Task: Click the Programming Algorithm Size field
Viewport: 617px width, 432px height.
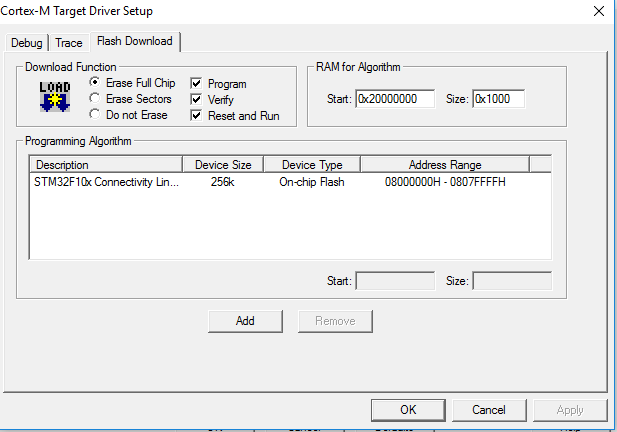Action: (x=512, y=281)
